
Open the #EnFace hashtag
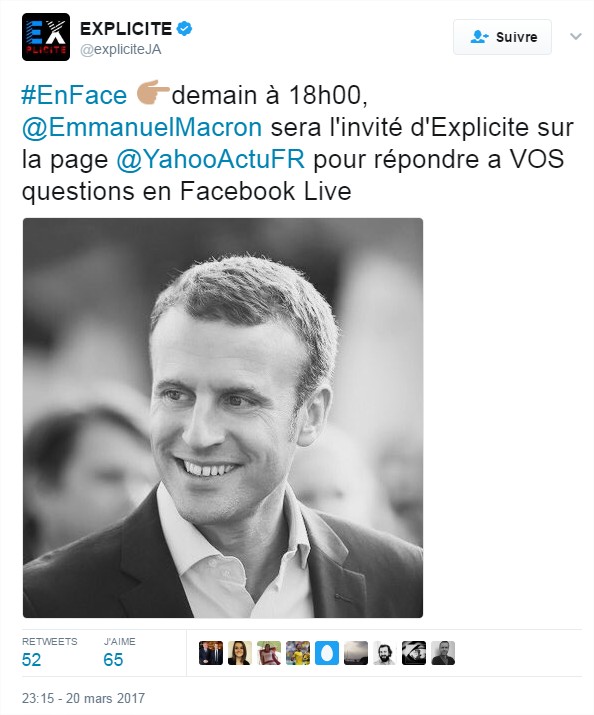[x=74, y=95]
